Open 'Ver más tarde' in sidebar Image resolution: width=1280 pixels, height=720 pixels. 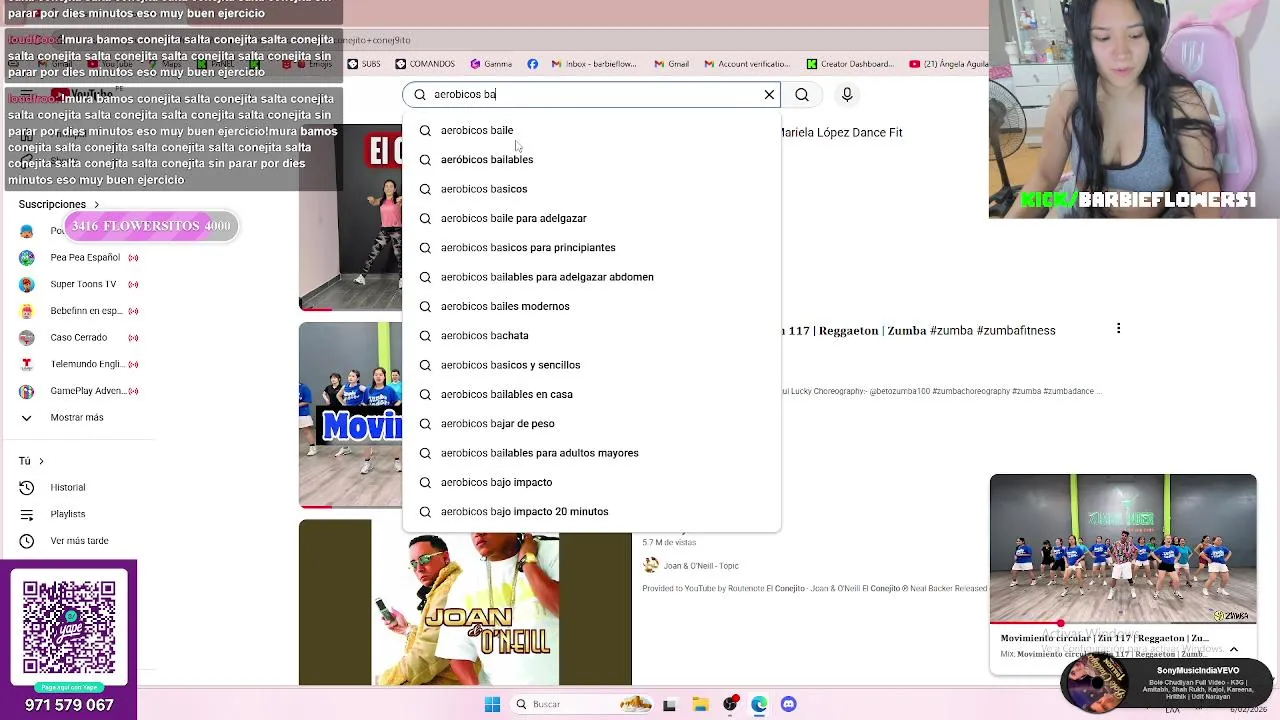tap(65, 541)
